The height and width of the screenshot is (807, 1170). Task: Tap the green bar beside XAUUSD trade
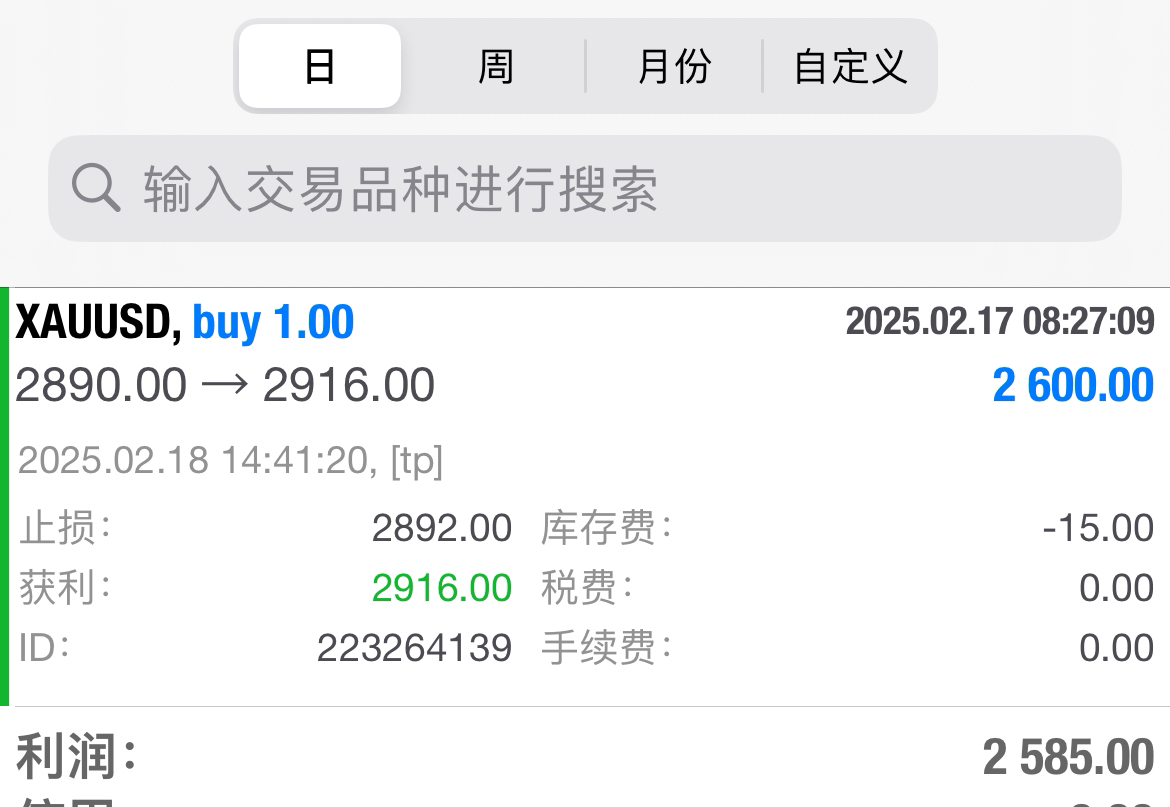point(5,497)
